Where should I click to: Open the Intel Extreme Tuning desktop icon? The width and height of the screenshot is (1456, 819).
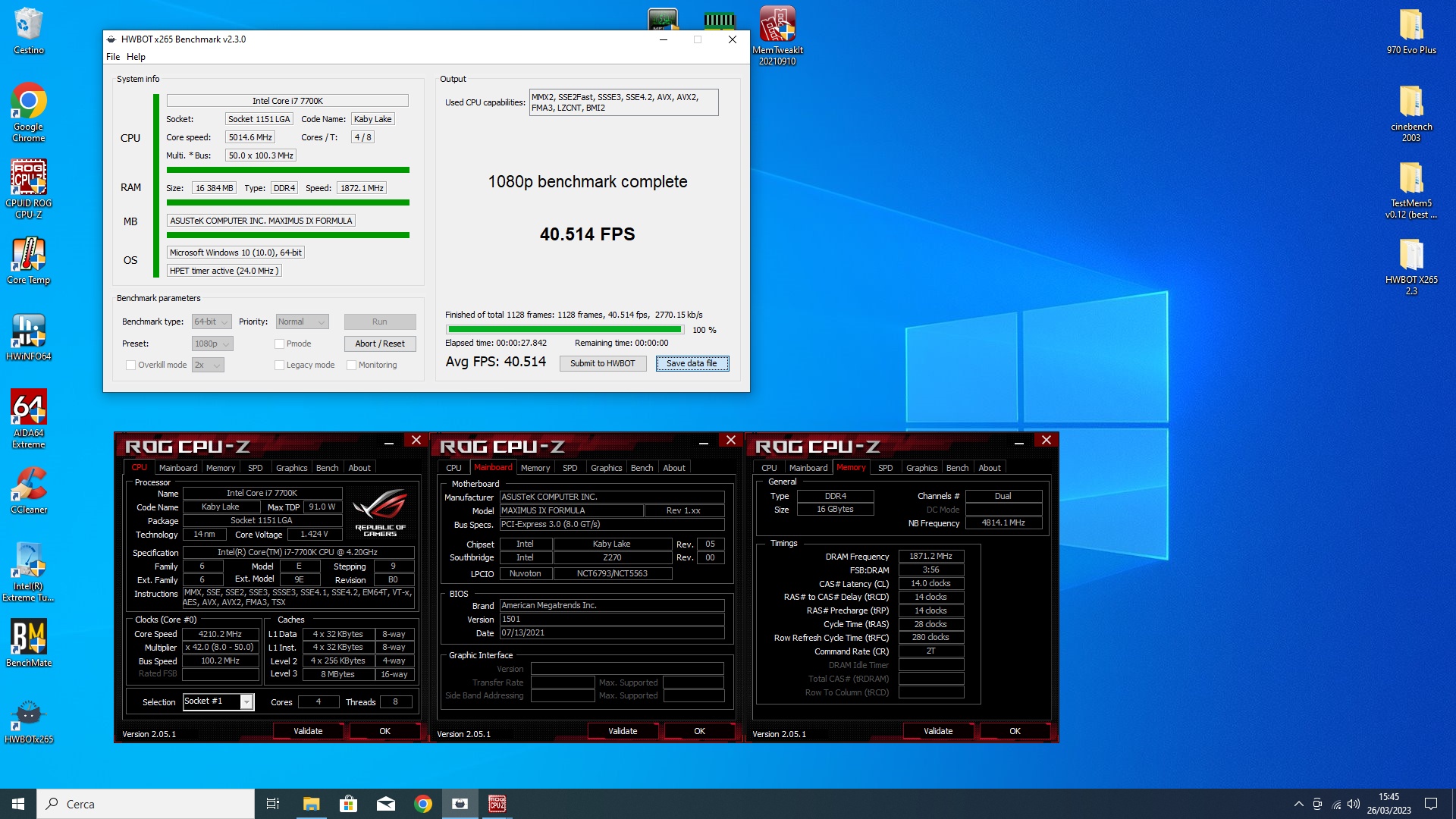[29, 572]
